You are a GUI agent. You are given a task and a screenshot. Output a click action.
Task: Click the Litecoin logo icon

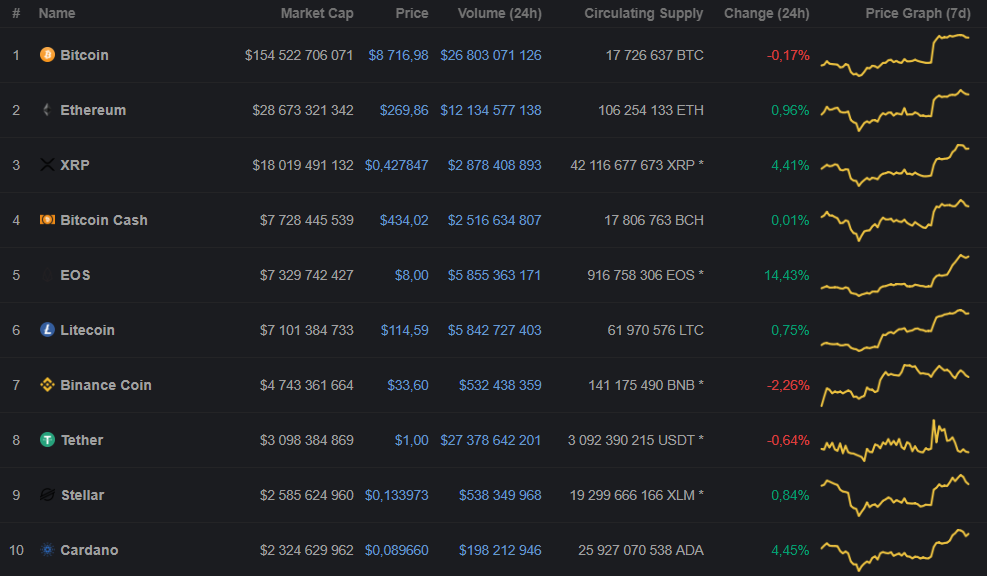pyautogui.click(x=47, y=330)
